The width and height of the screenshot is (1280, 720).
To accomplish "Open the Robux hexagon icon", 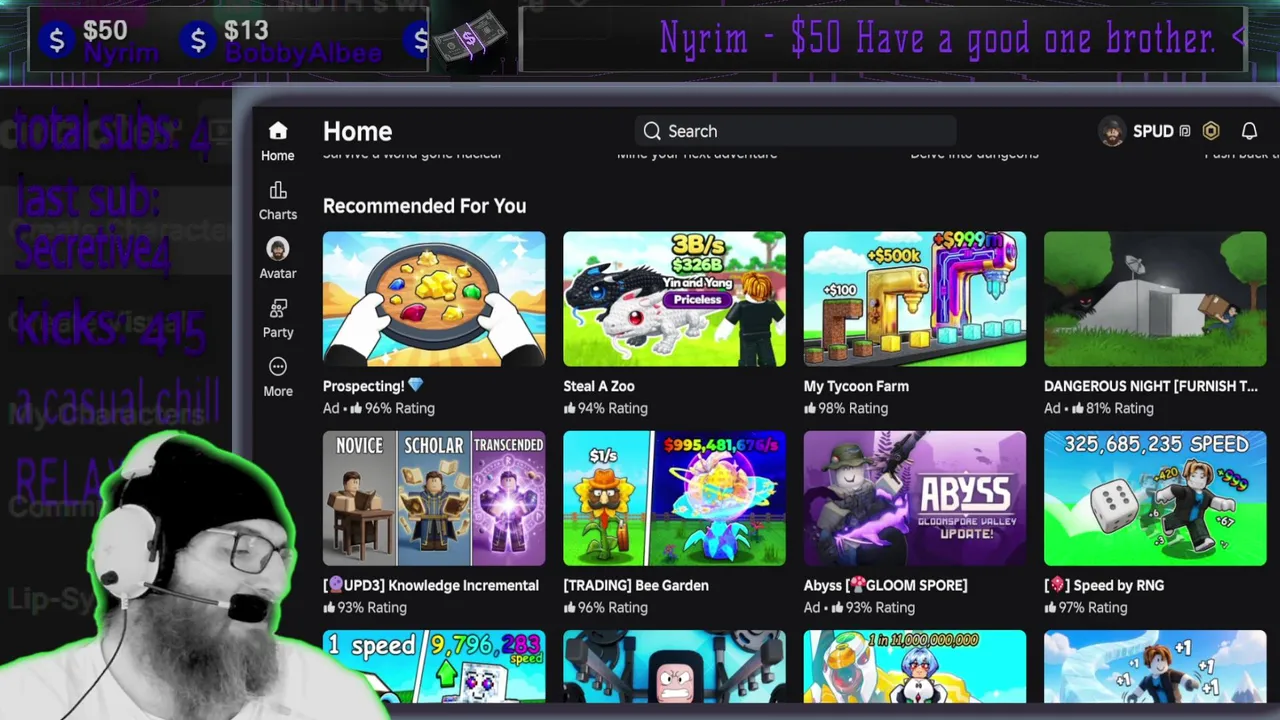I will (x=1211, y=131).
